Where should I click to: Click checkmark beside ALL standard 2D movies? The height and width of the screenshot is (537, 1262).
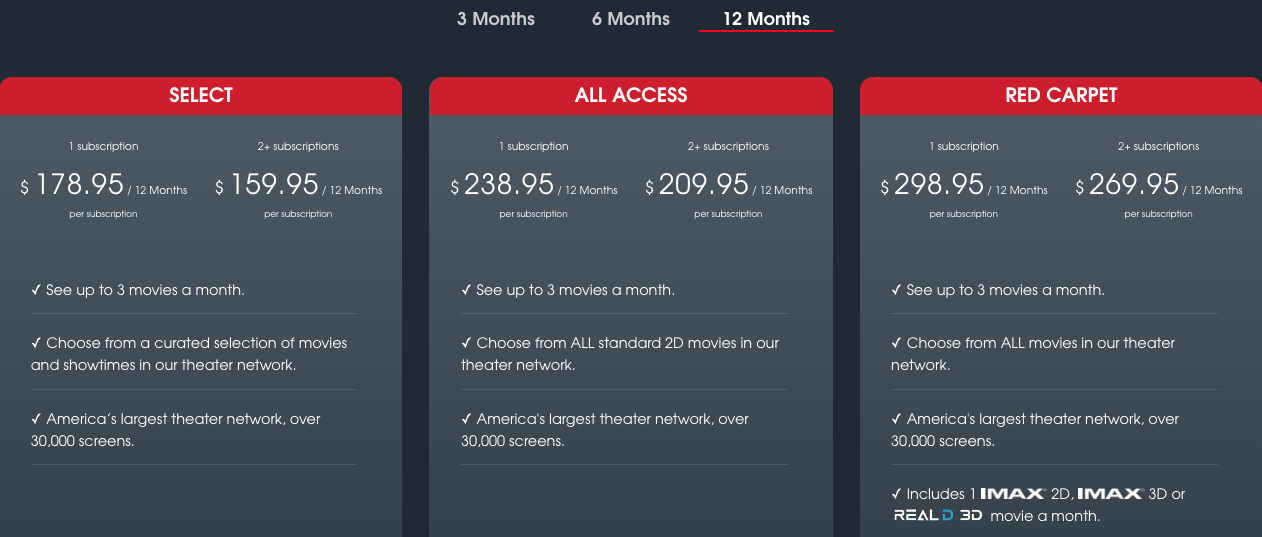tap(466, 343)
